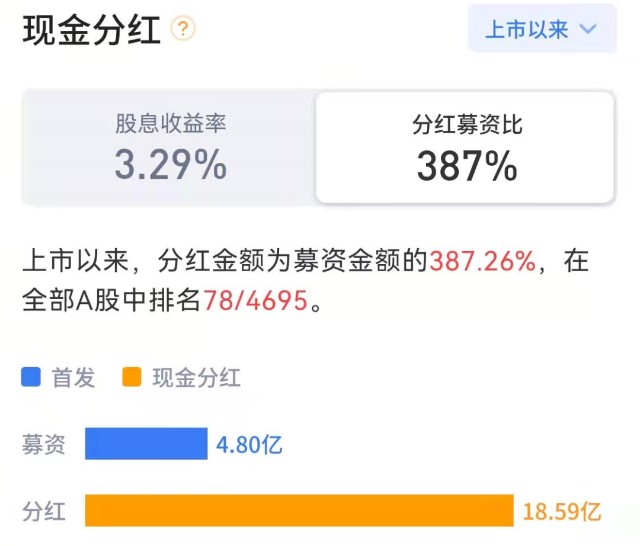Click the 分红 row label
Viewport: 640px width, 546px height.
[44, 511]
